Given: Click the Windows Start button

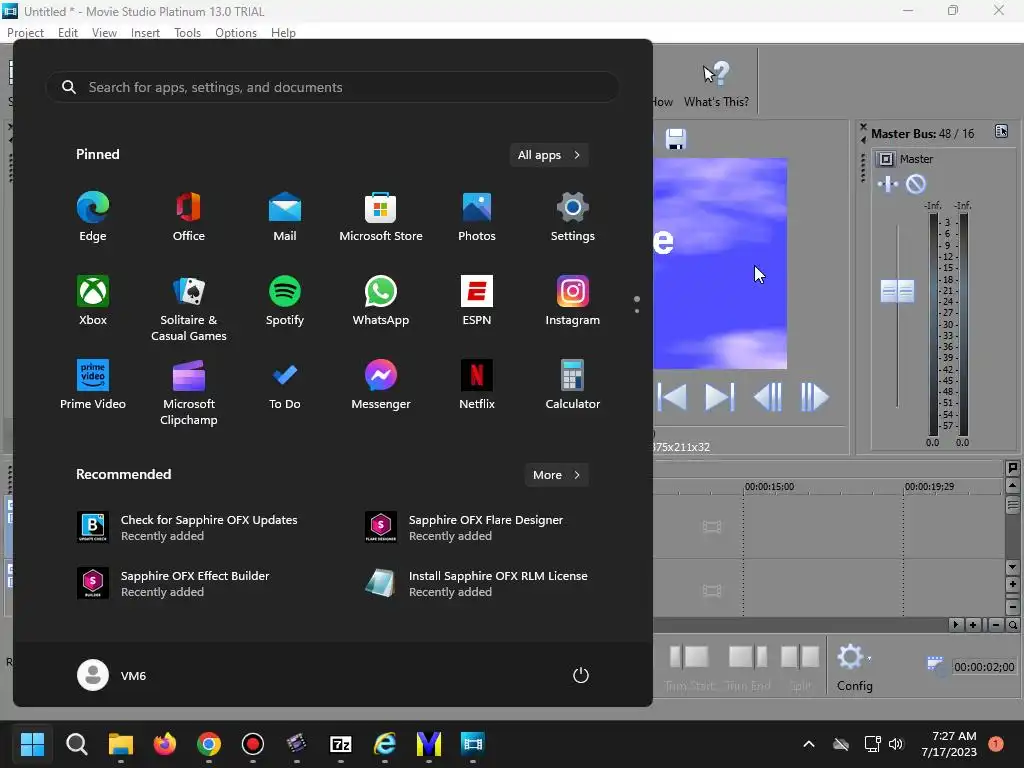Looking at the screenshot, I should 32,744.
